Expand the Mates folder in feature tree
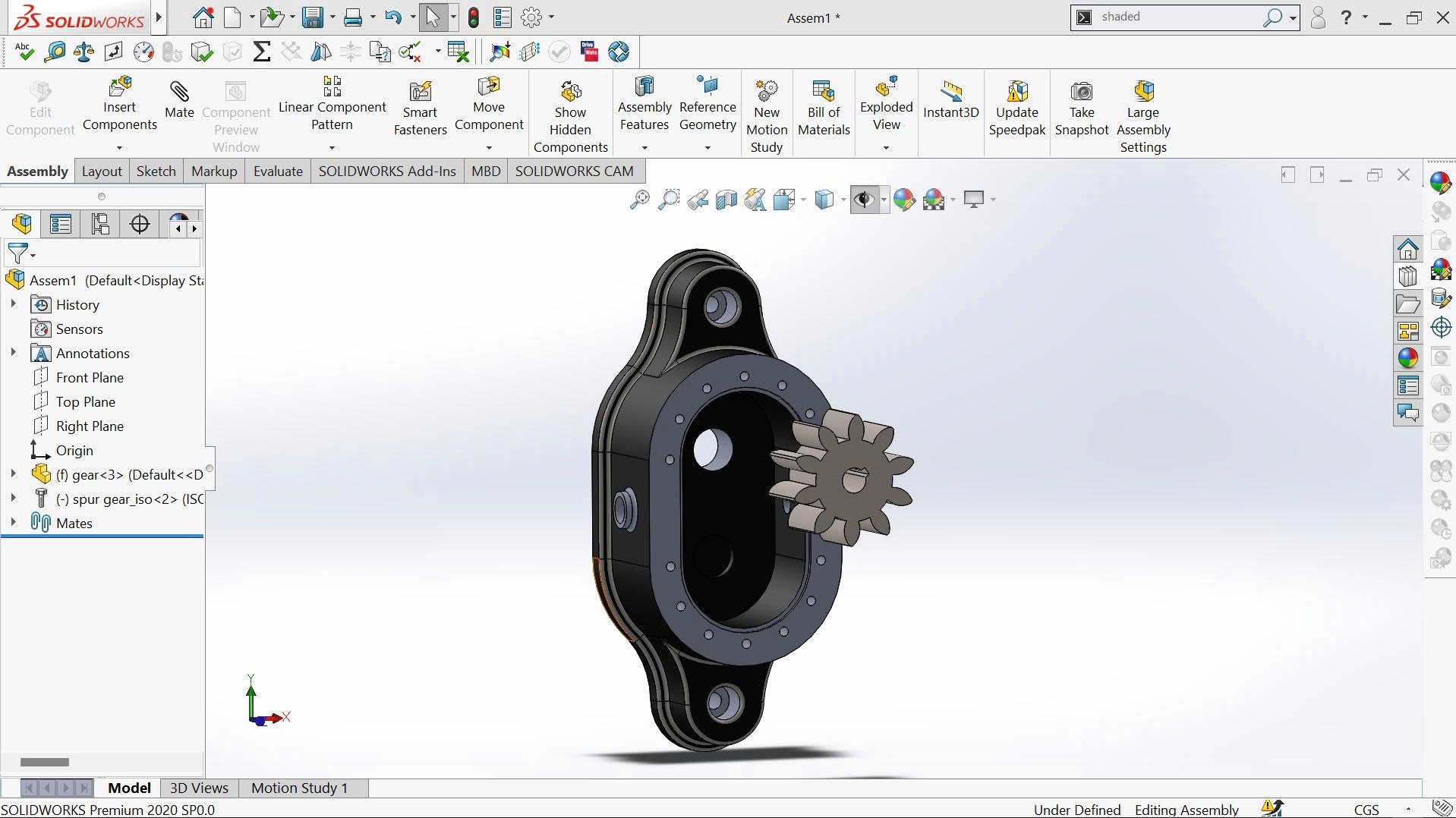This screenshot has height=818, width=1456. pos(14,523)
